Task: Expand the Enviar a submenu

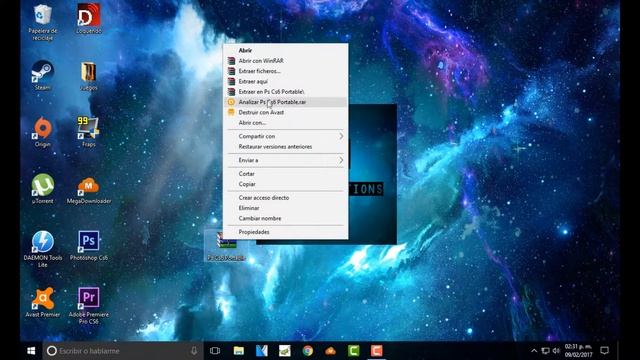Action: [x=286, y=160]
